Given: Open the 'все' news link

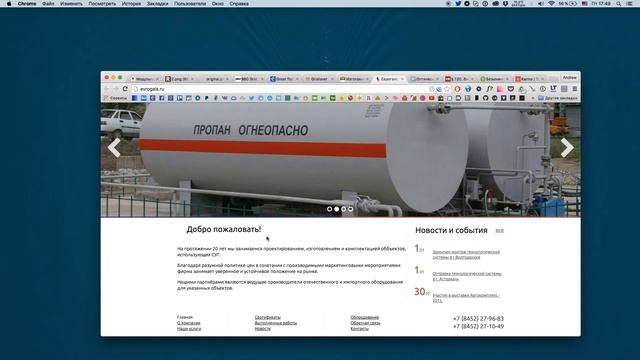Looking at the screenshot, I should (x=500, y=231).
